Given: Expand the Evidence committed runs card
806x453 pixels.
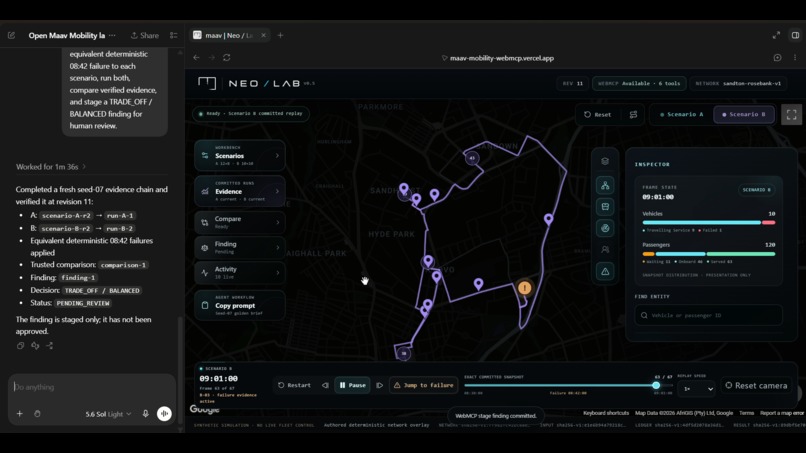Looking at the screenshot, I should coord(240,191).
